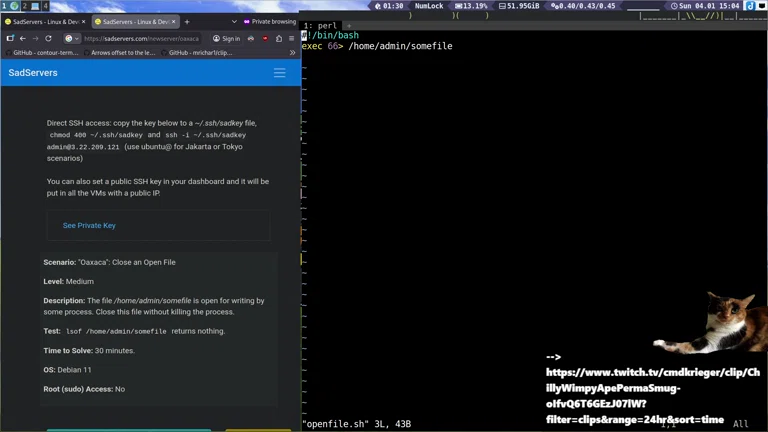768x432 pixels.
Task: Open the browser extensions puzzle icon
Action: (278, 38)
